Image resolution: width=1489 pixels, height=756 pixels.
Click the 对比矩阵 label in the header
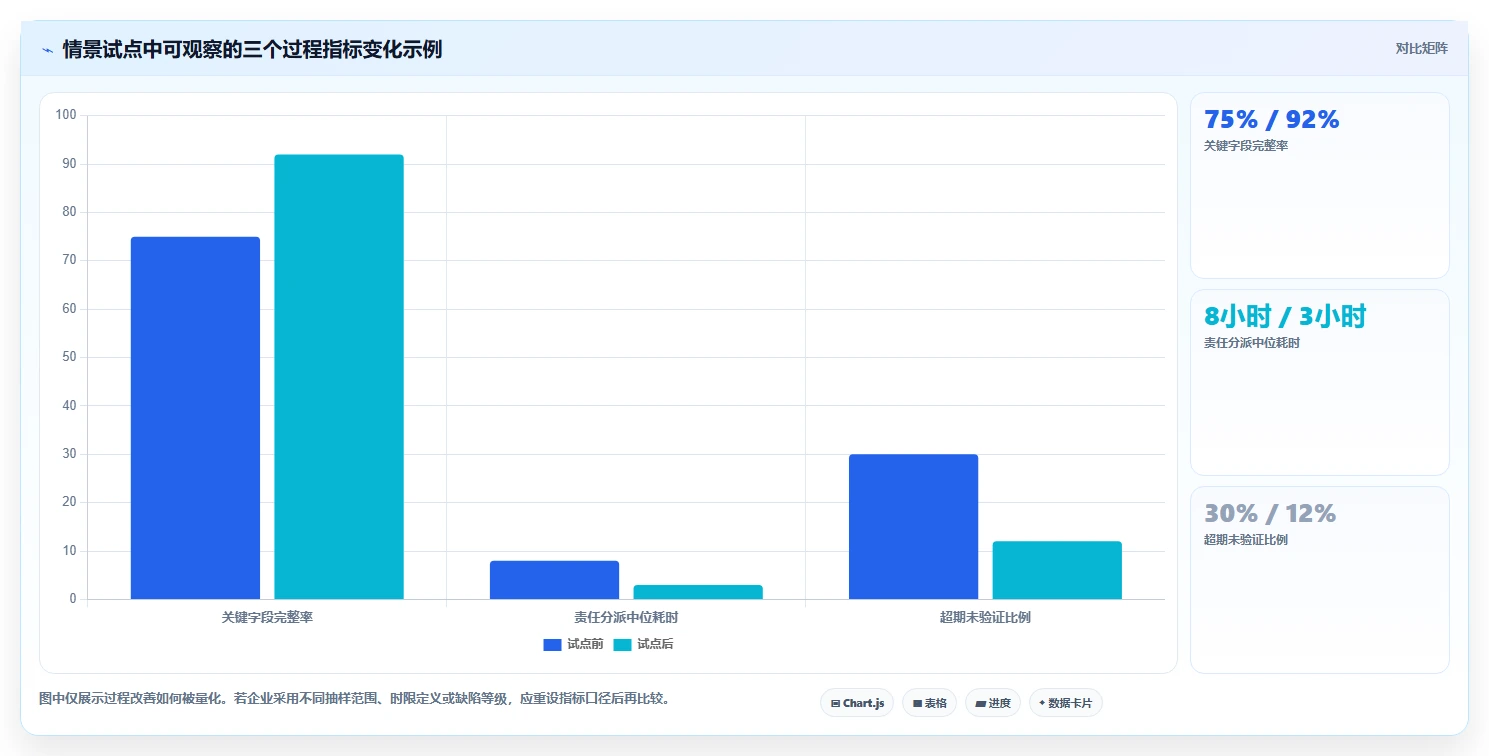pos(1422,48)
